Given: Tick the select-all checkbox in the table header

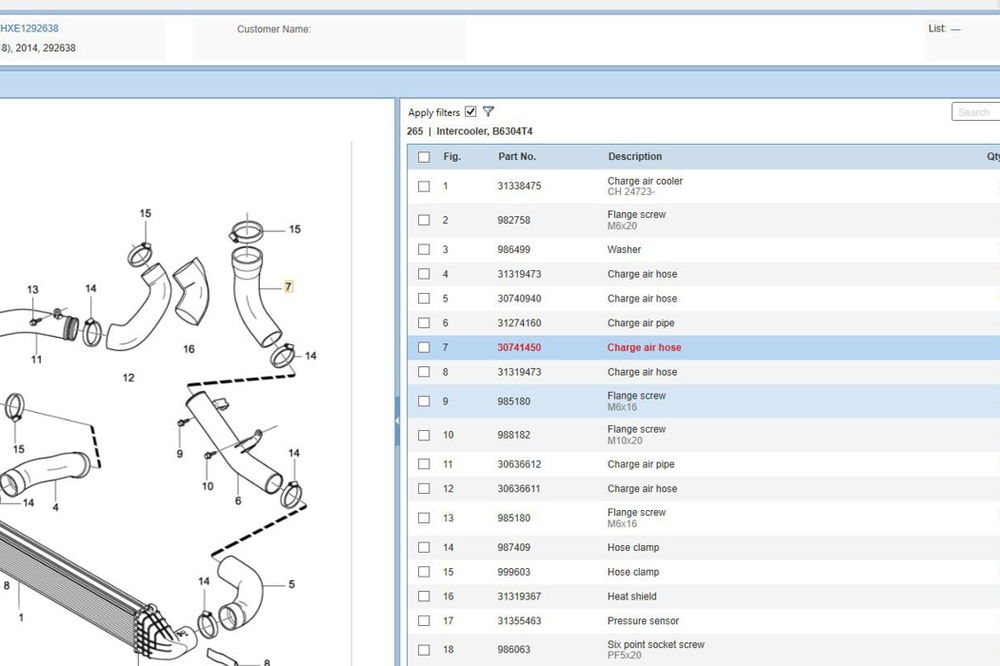Looking at the screenshot, I should (424, 157).
